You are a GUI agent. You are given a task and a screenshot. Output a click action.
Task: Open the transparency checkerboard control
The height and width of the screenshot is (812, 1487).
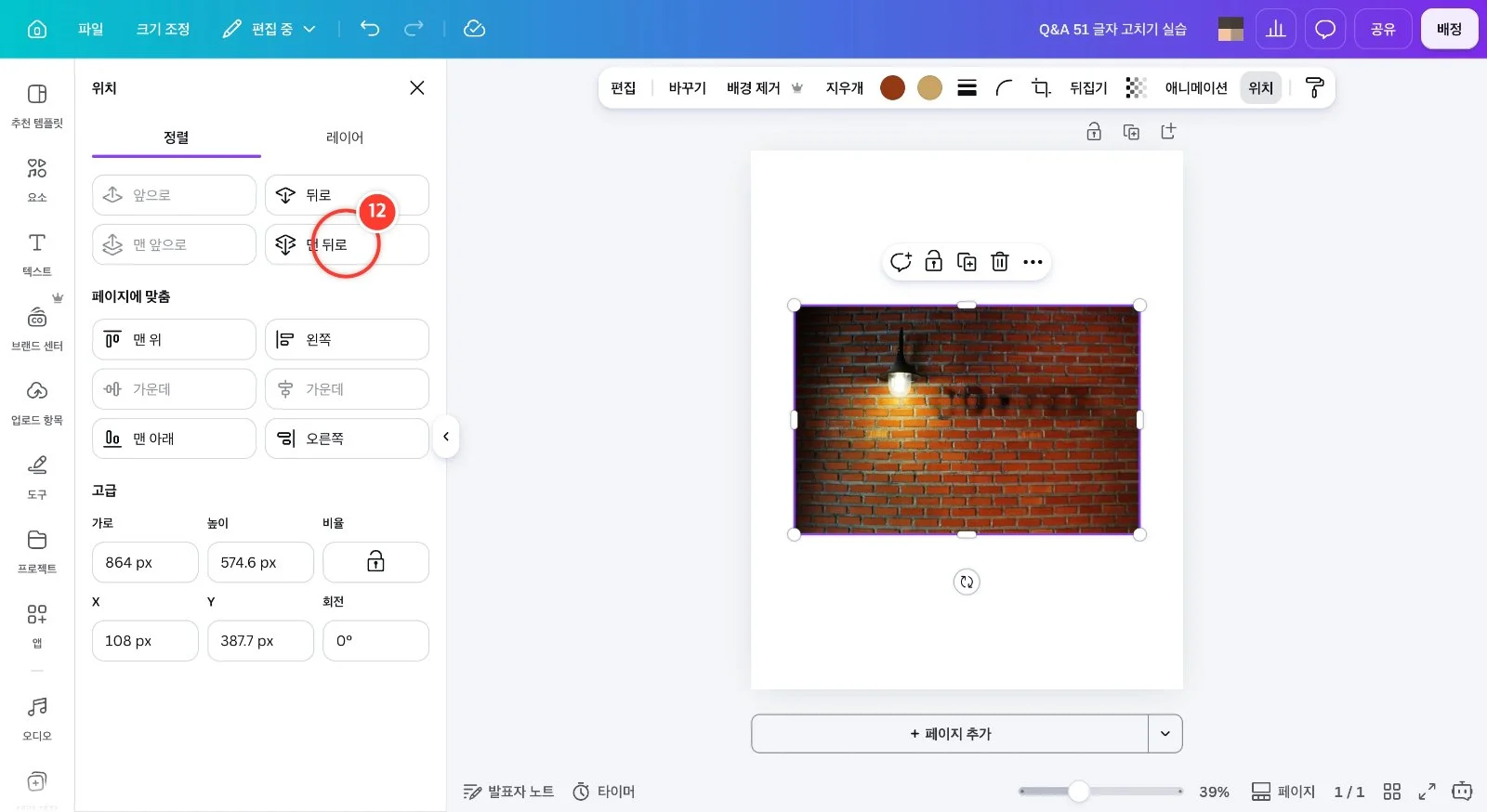click(x=1136, y=87)
